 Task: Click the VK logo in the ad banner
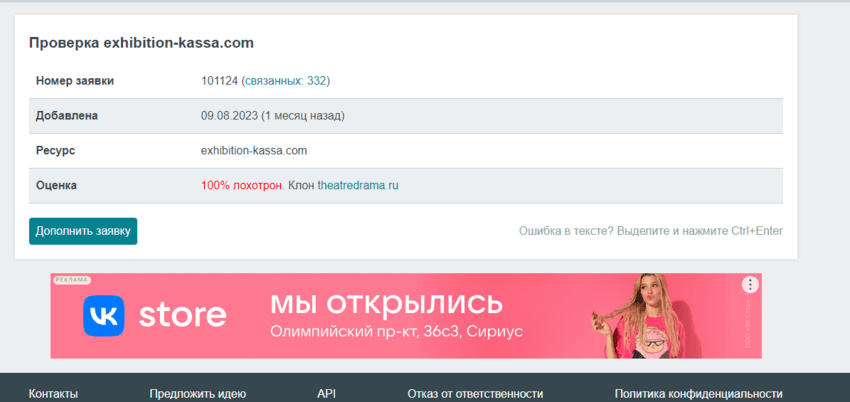104,315
